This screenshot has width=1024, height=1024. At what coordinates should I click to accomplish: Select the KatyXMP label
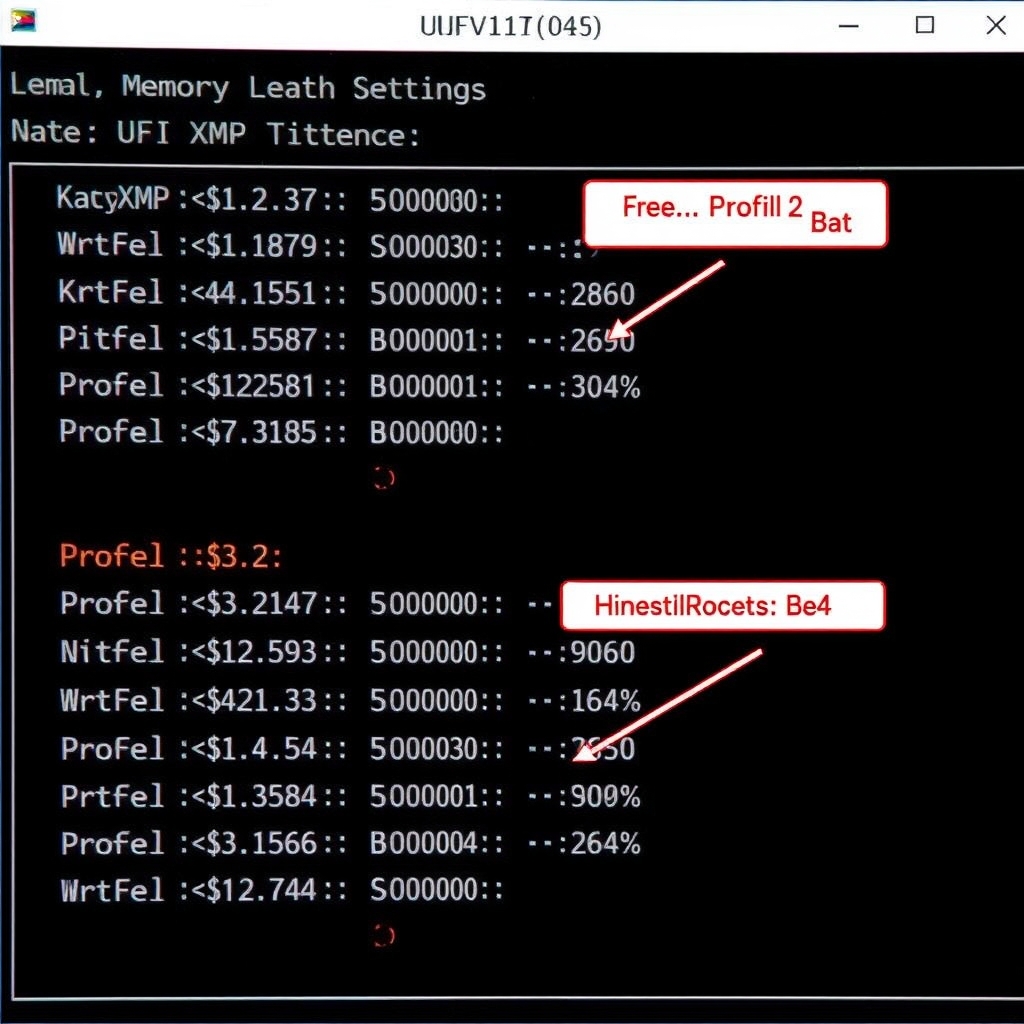click(113, 198)
